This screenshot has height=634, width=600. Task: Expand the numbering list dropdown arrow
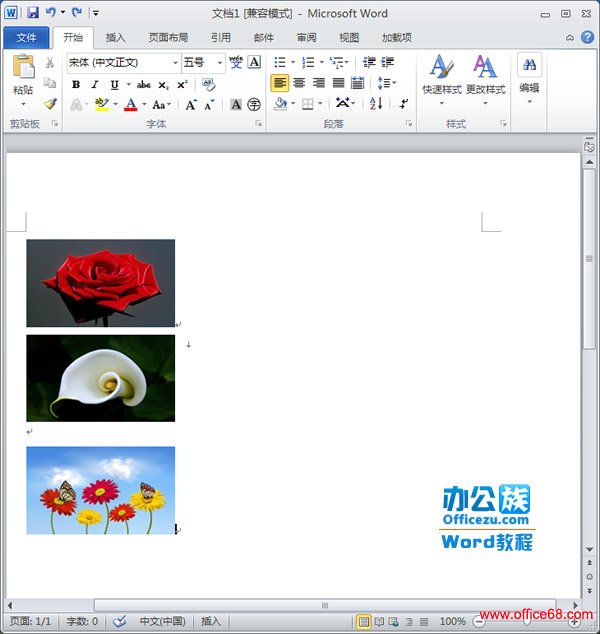click(322, 62)
